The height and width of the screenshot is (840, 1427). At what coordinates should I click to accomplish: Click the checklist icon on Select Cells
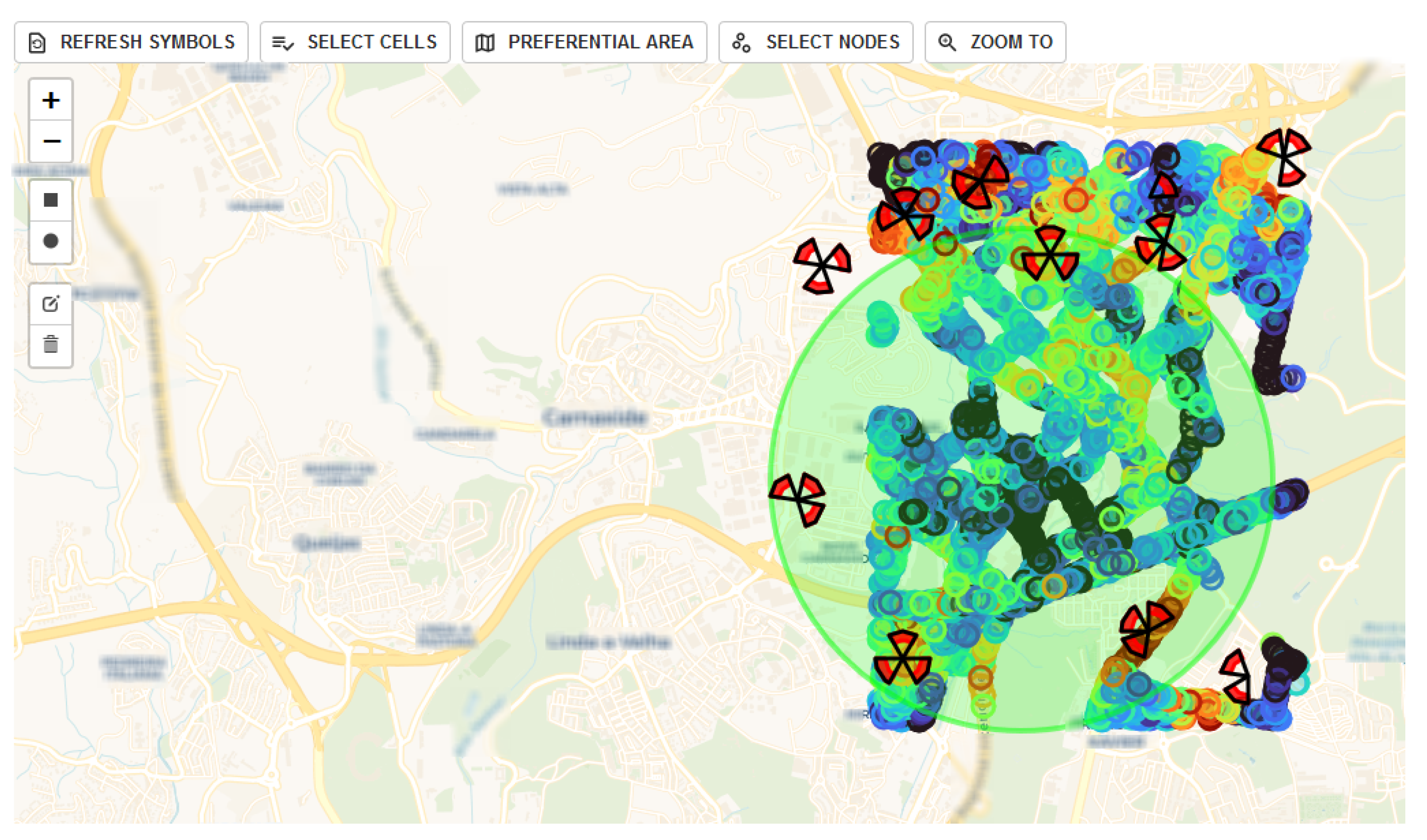pyautogui.click(x=282, y=42)
